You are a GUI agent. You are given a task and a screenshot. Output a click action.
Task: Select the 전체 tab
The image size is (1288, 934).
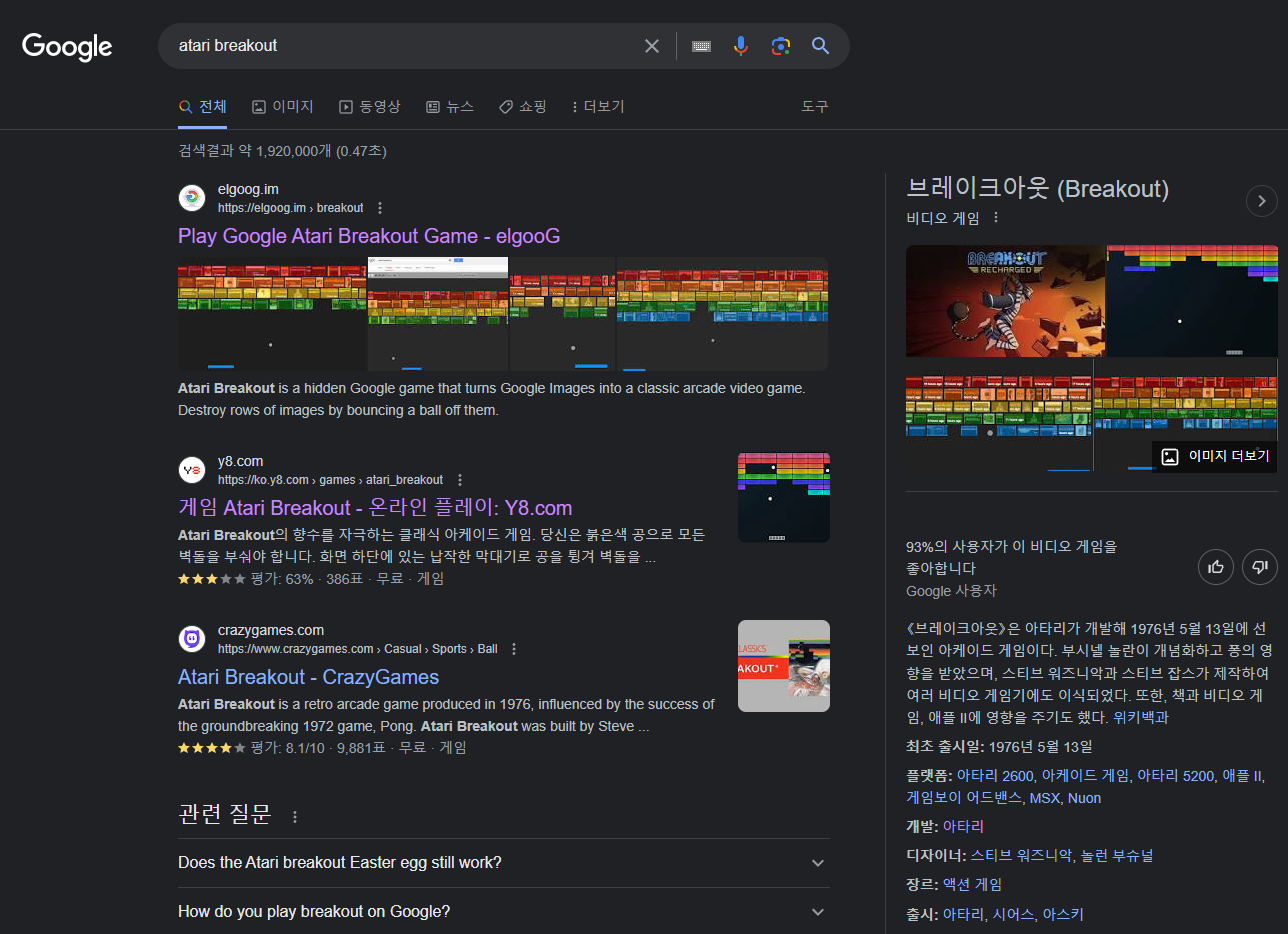[202, 106]
